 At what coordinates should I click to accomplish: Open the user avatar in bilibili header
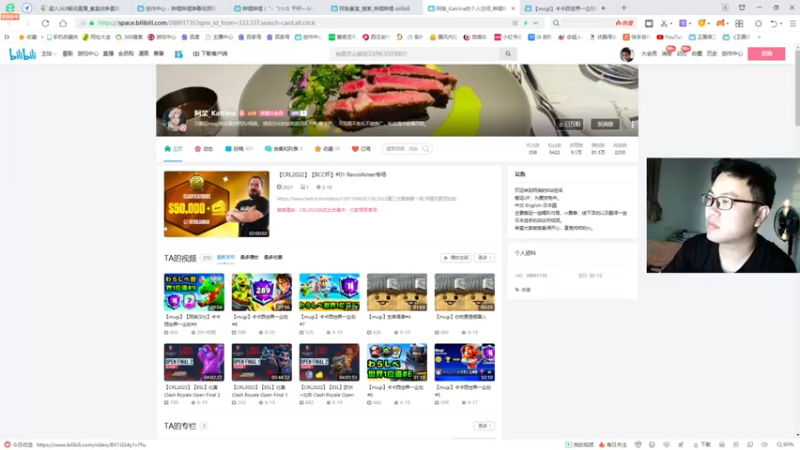point(627,54)
